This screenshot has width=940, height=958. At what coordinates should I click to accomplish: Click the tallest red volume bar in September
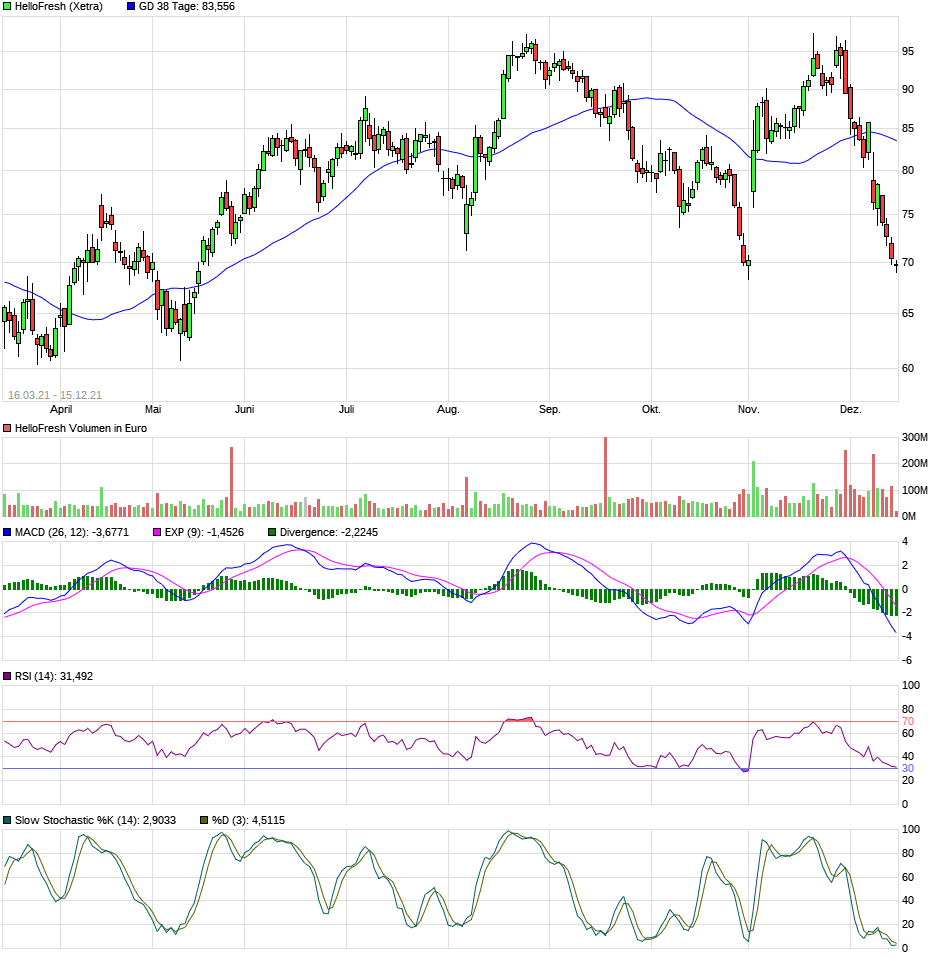pos(606,477)
